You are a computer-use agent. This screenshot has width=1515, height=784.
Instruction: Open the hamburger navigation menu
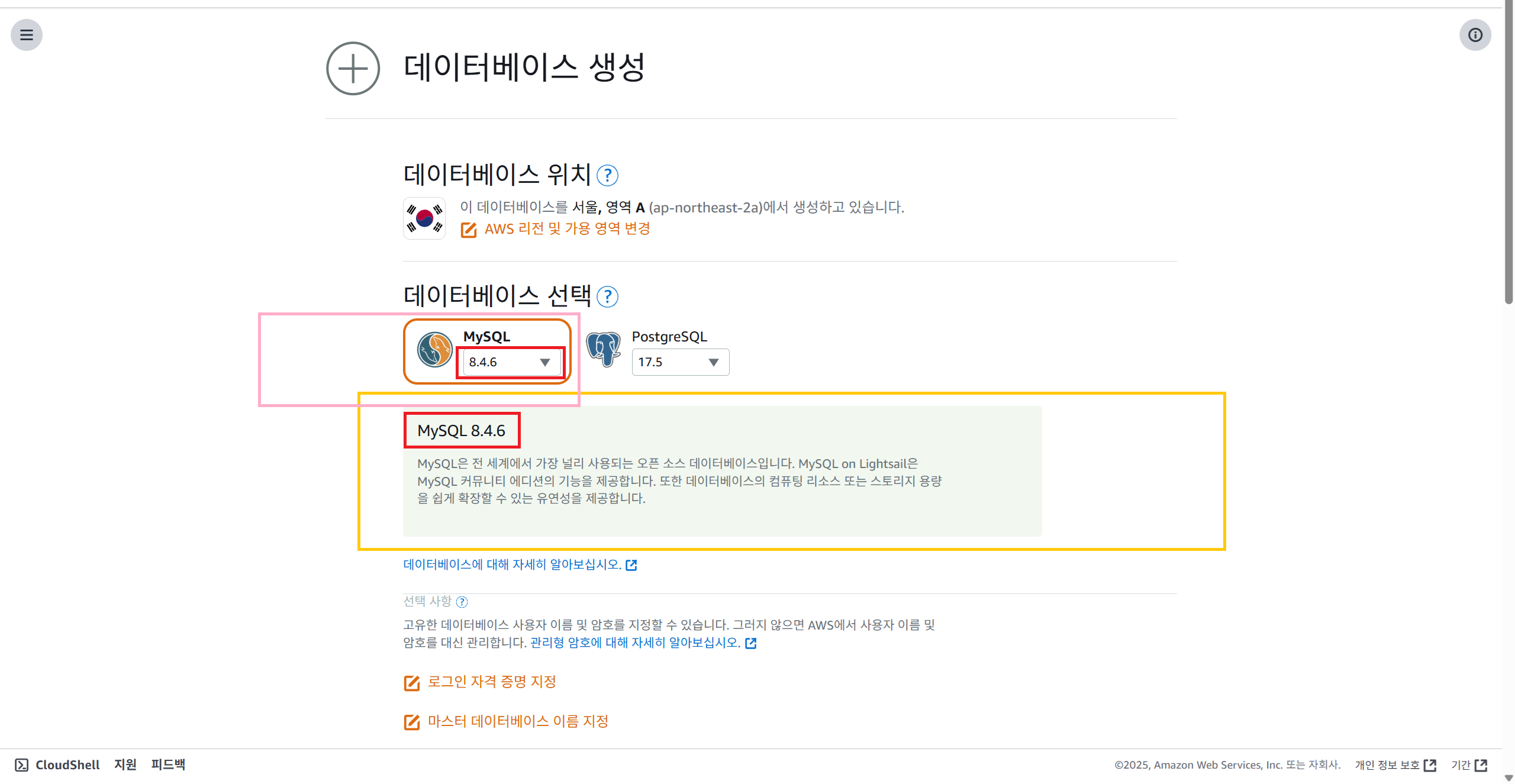pos(26,35)
